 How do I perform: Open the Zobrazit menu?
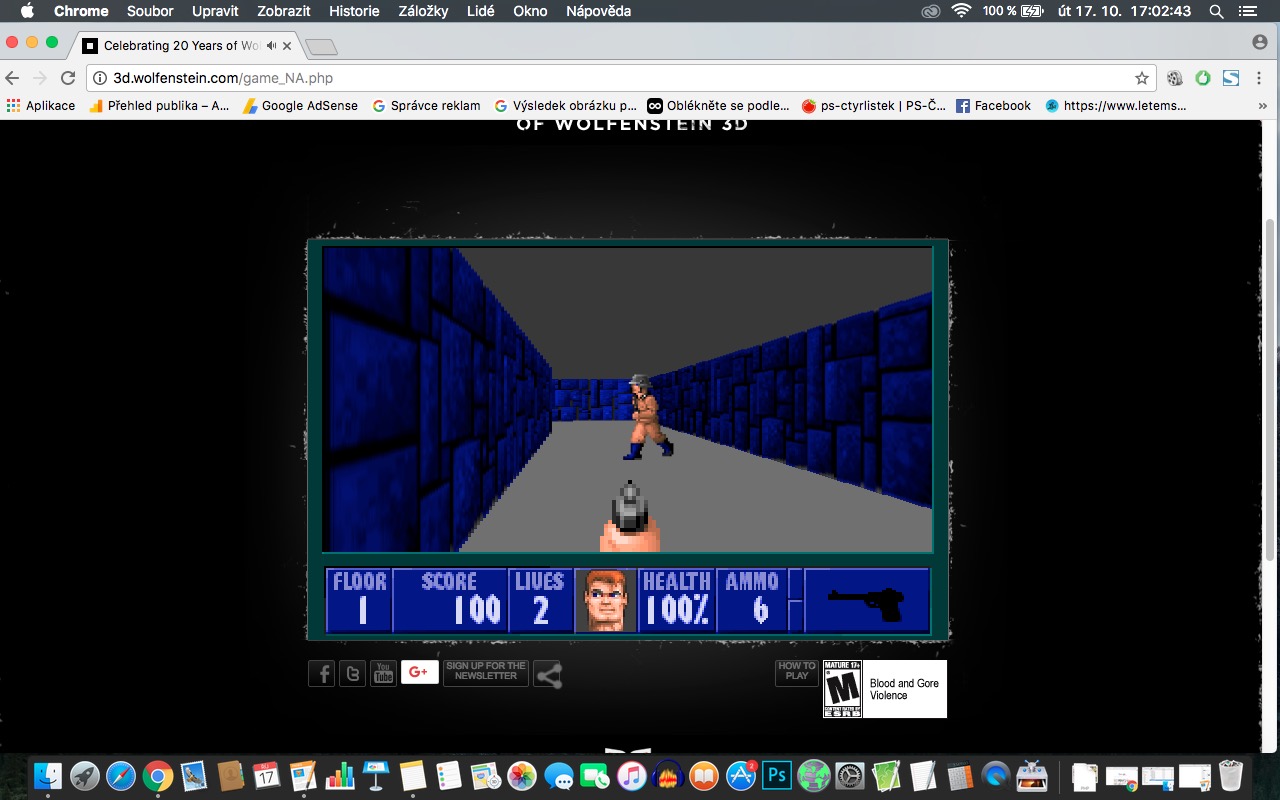[x=284, y=11]
